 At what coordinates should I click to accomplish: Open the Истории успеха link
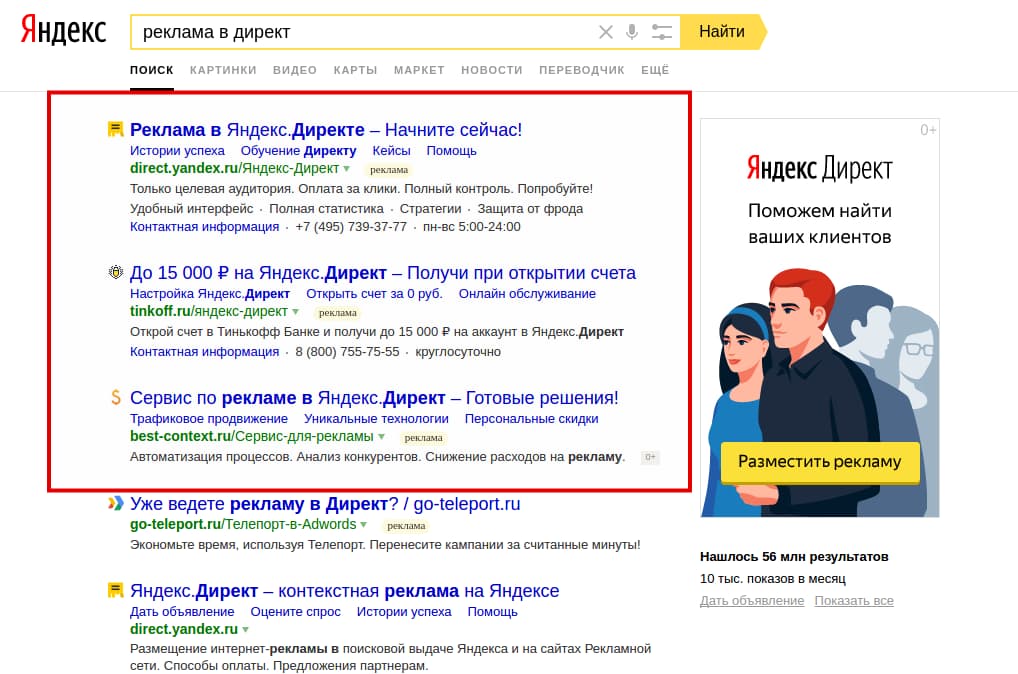[x=177, y=149]
